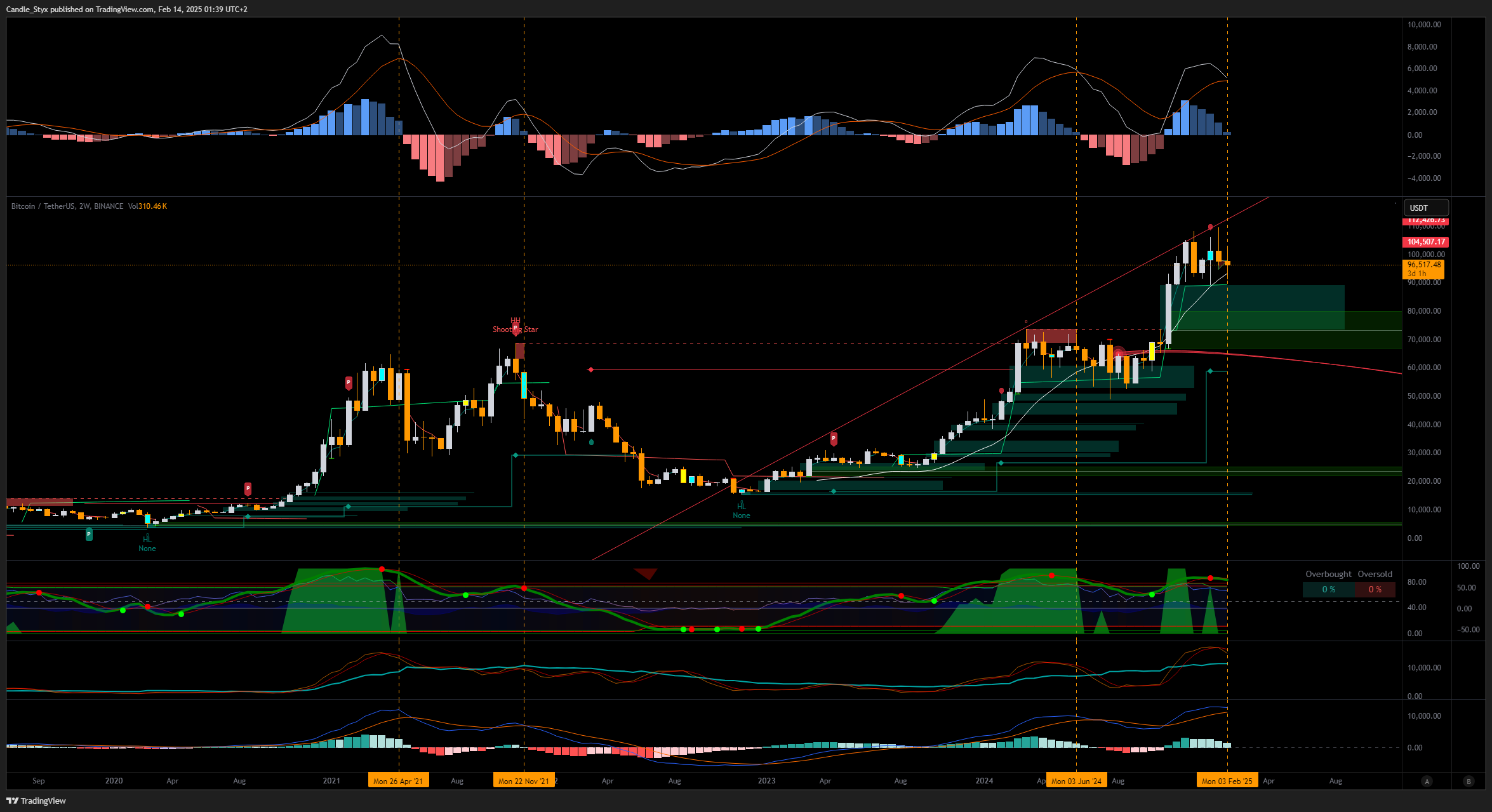The width and height of the screenshot is (1492, 812).
Task: Click the 96,517.48 current price label
Action: pyautogui.click(x=1423, y=269)
